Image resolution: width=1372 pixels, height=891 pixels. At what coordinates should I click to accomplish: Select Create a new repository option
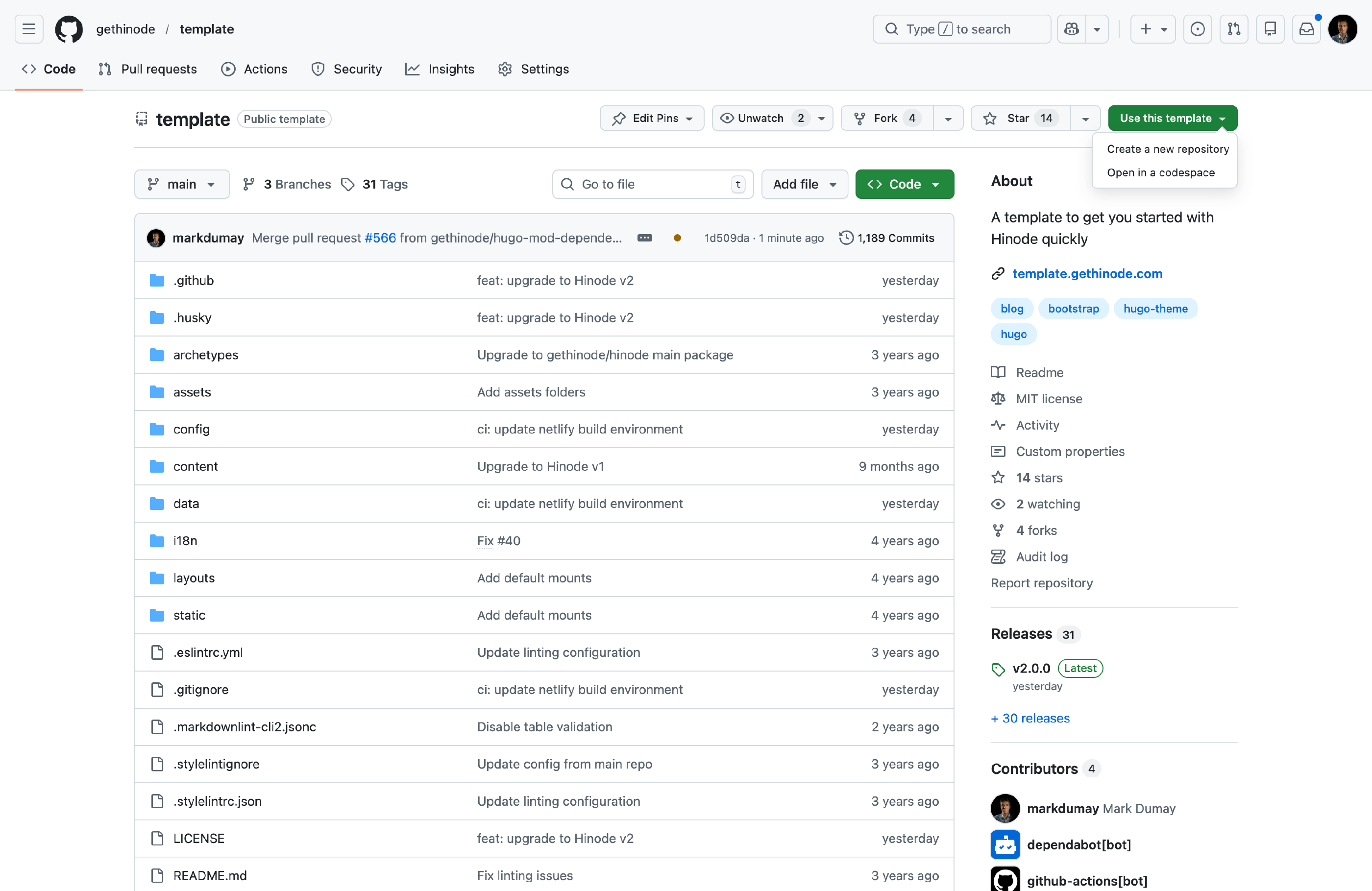[1167, 149]
